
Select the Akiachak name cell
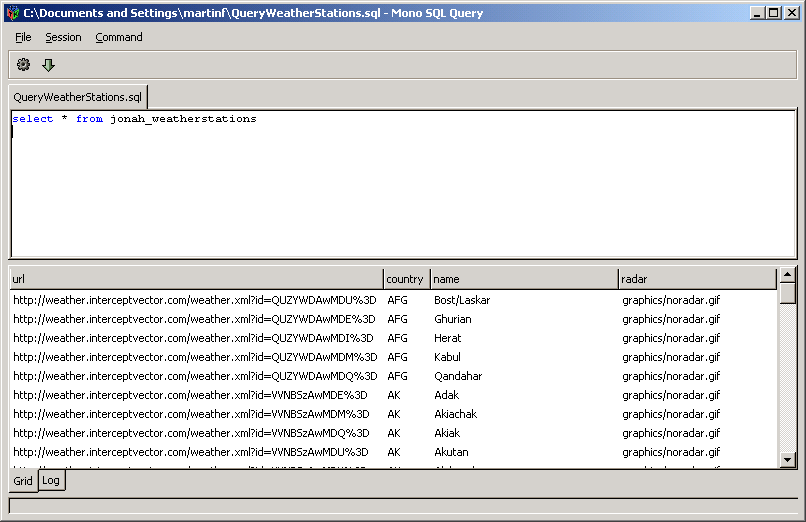(x=455, y=414)
